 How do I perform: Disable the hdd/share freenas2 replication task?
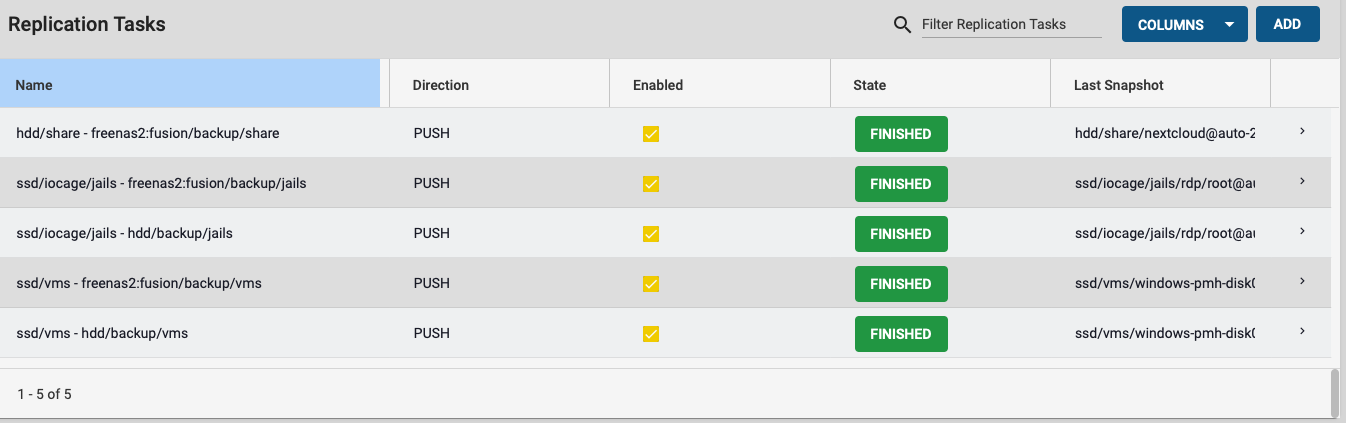pyautogui.click(x=651, y=134)
